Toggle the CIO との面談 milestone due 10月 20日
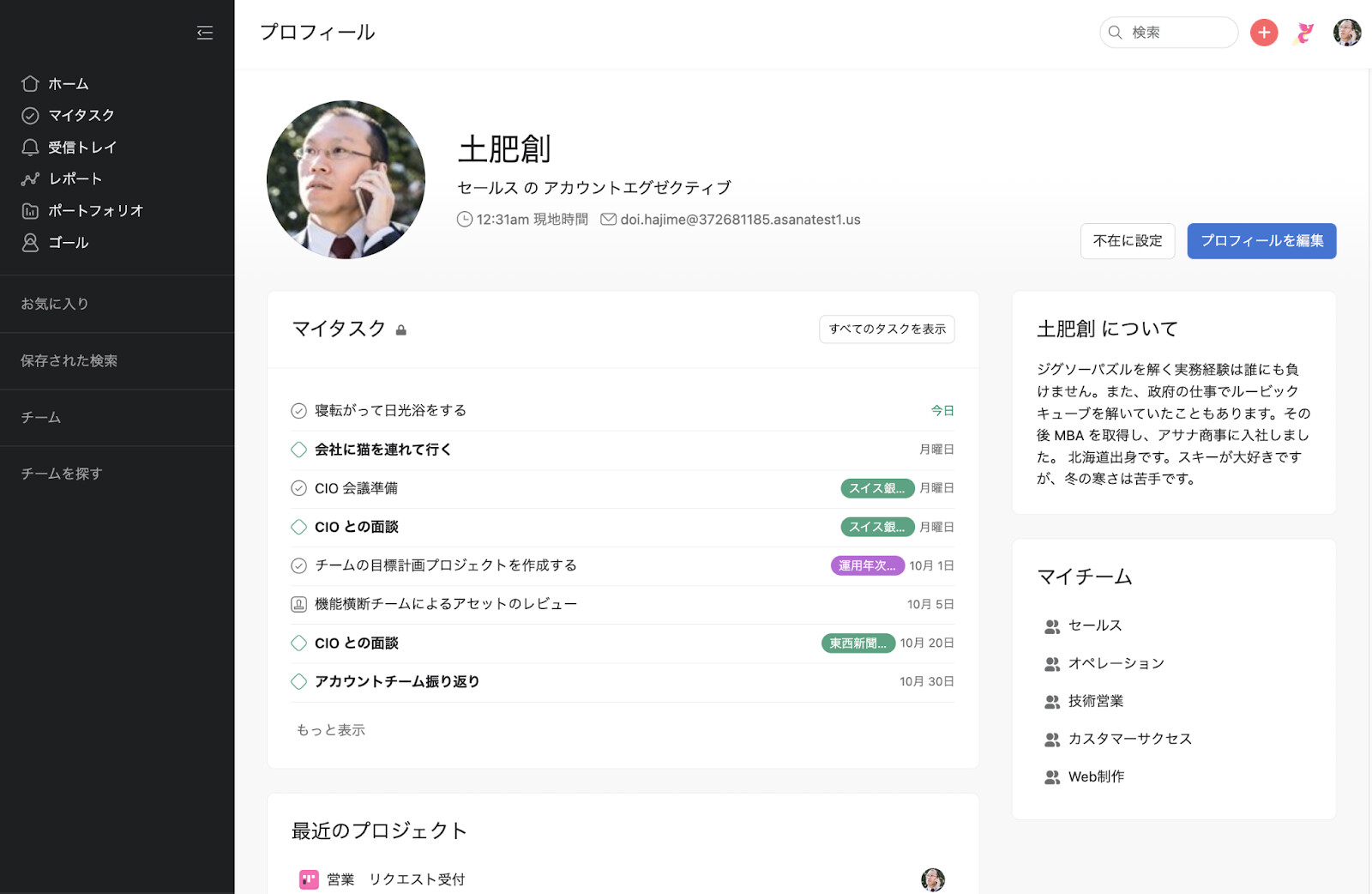 coord(299,643)
